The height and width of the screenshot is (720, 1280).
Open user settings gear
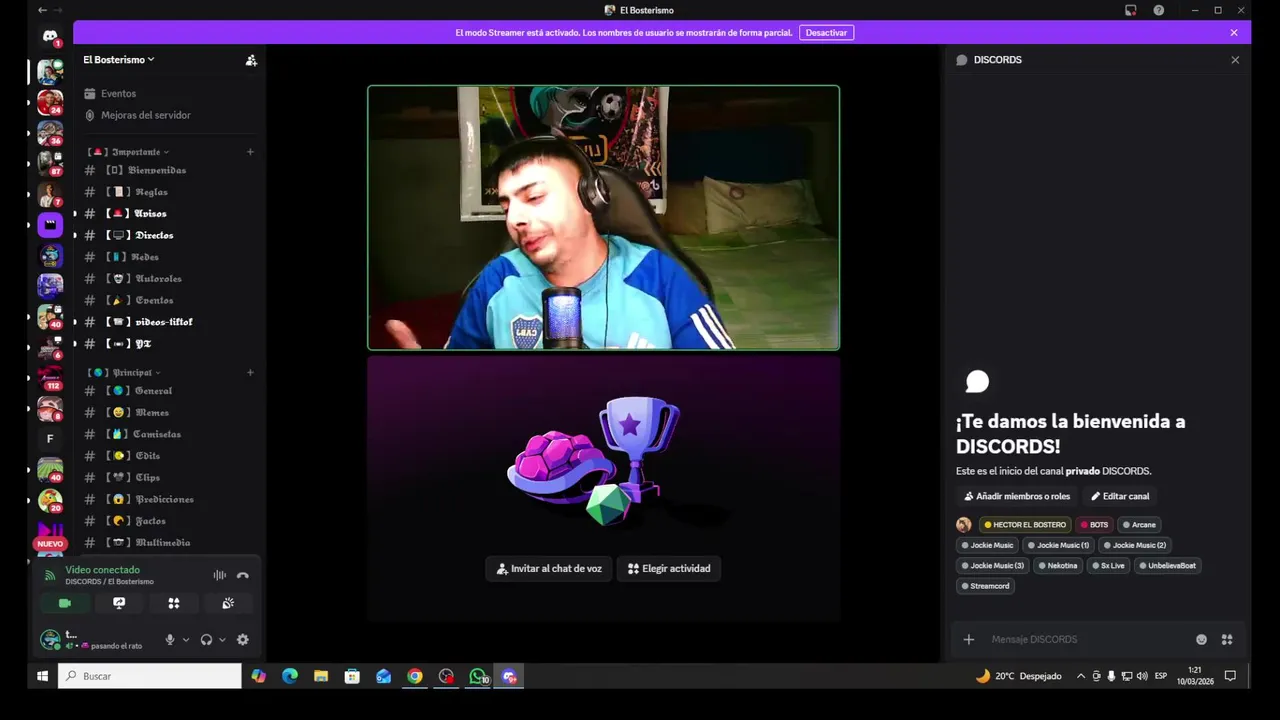[x=242, y=640]
